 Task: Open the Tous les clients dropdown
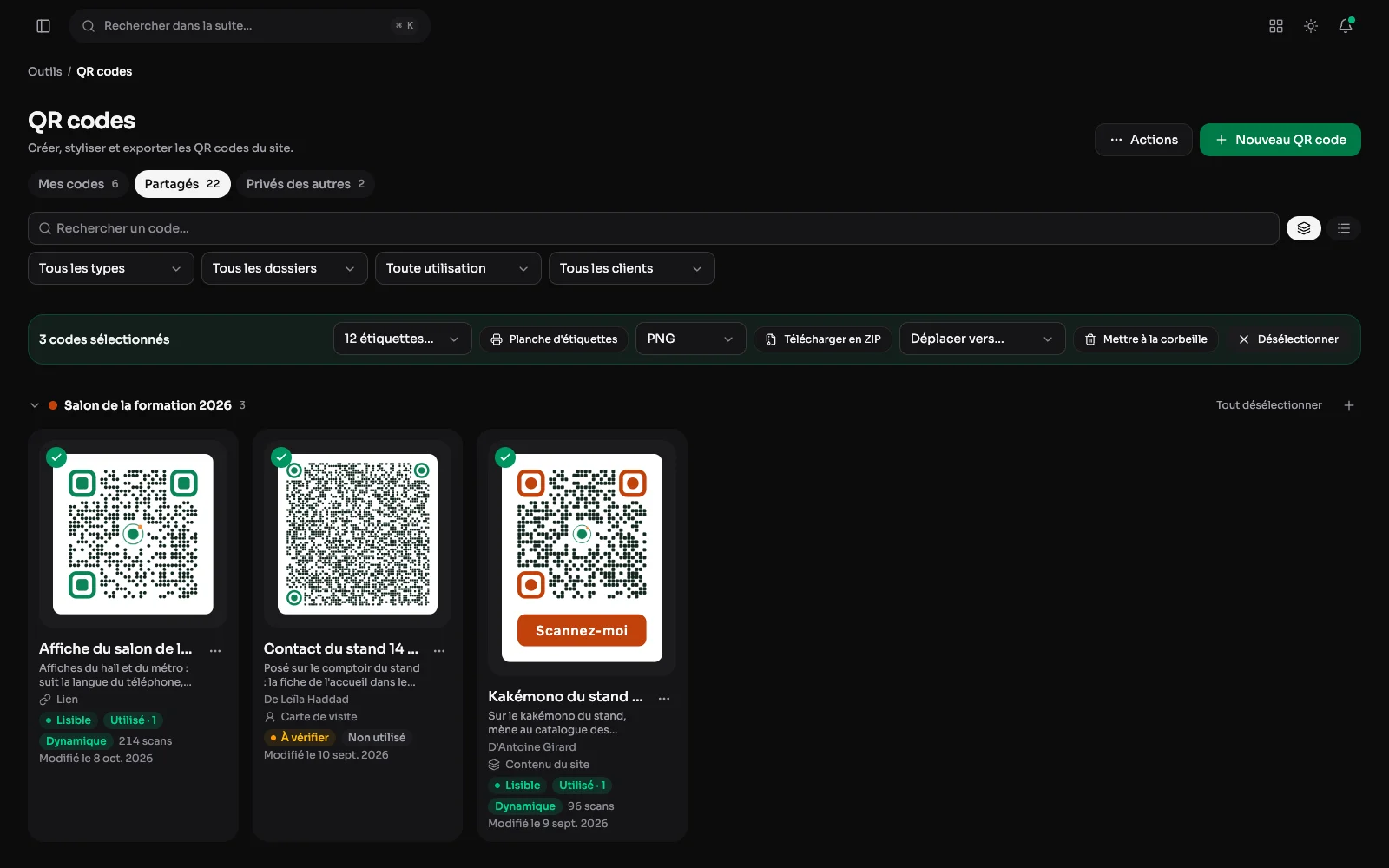click(x=632, y=268)
